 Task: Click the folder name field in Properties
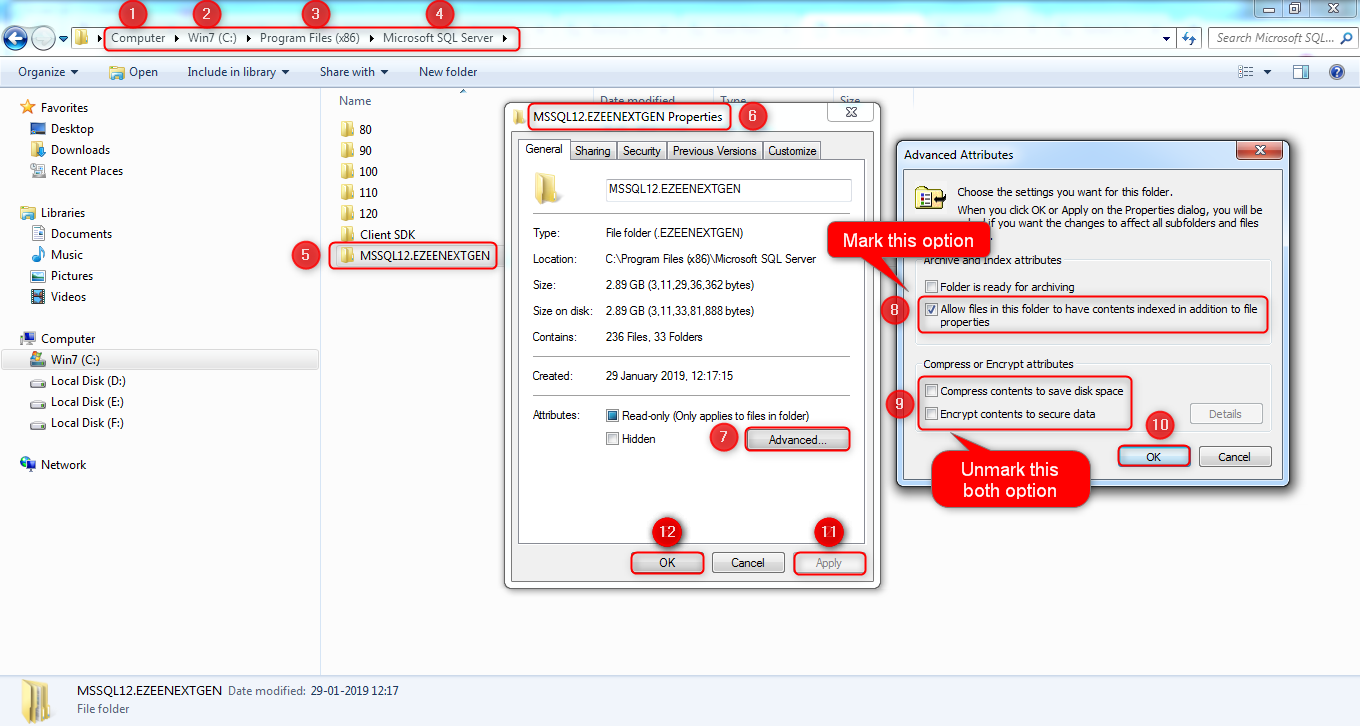pyautogui.click(x=729, y=188)
